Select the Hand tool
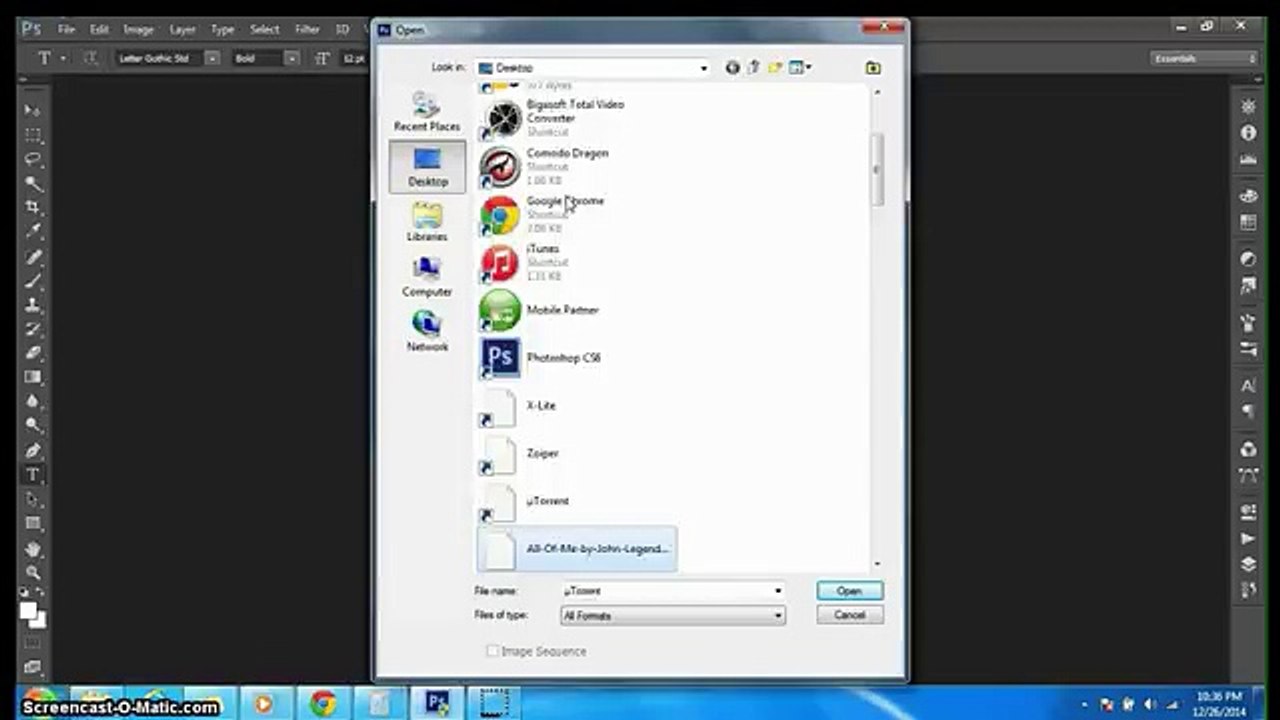Image resolution: width=1280 pixels, height=720 pixels. [x=33, y=549]
